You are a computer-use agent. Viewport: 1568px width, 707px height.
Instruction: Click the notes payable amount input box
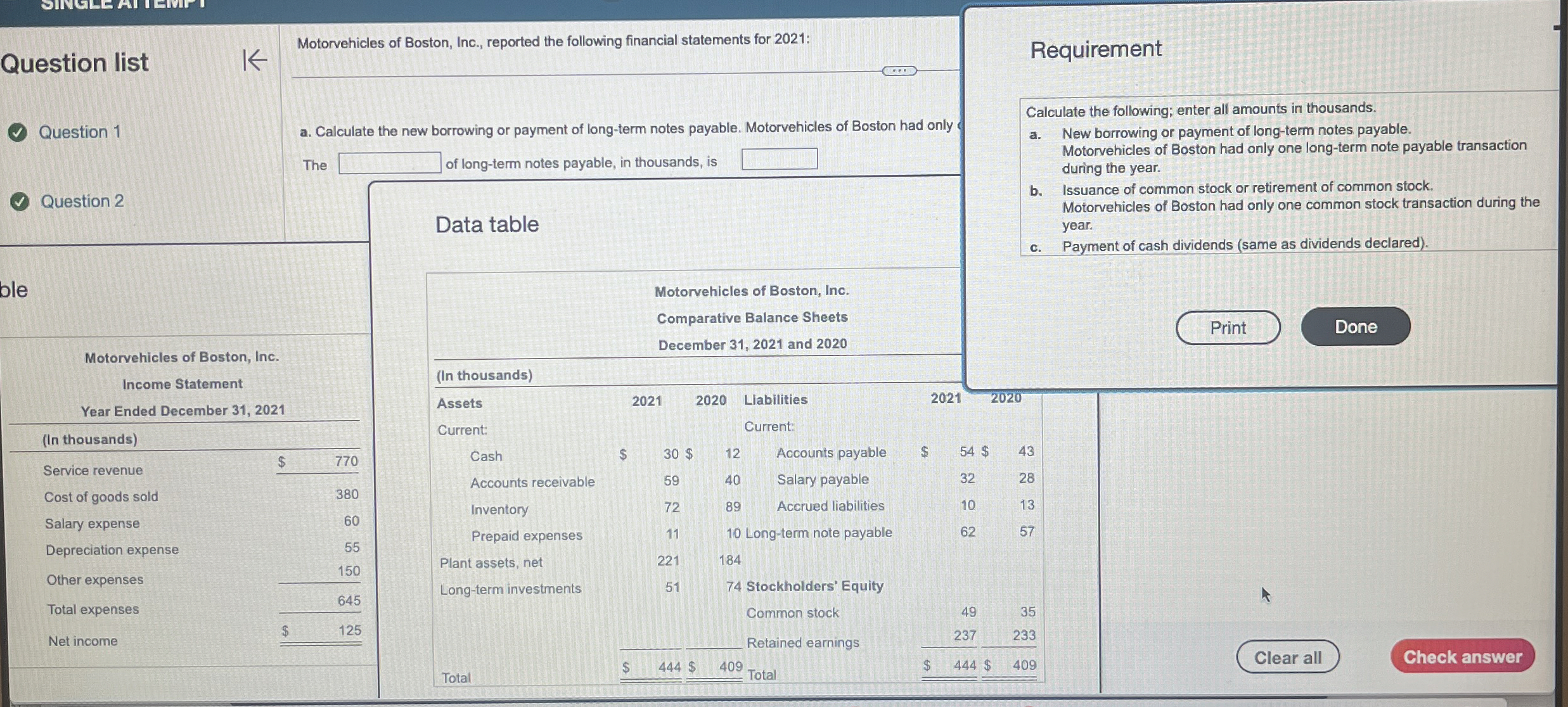point(779,159)
